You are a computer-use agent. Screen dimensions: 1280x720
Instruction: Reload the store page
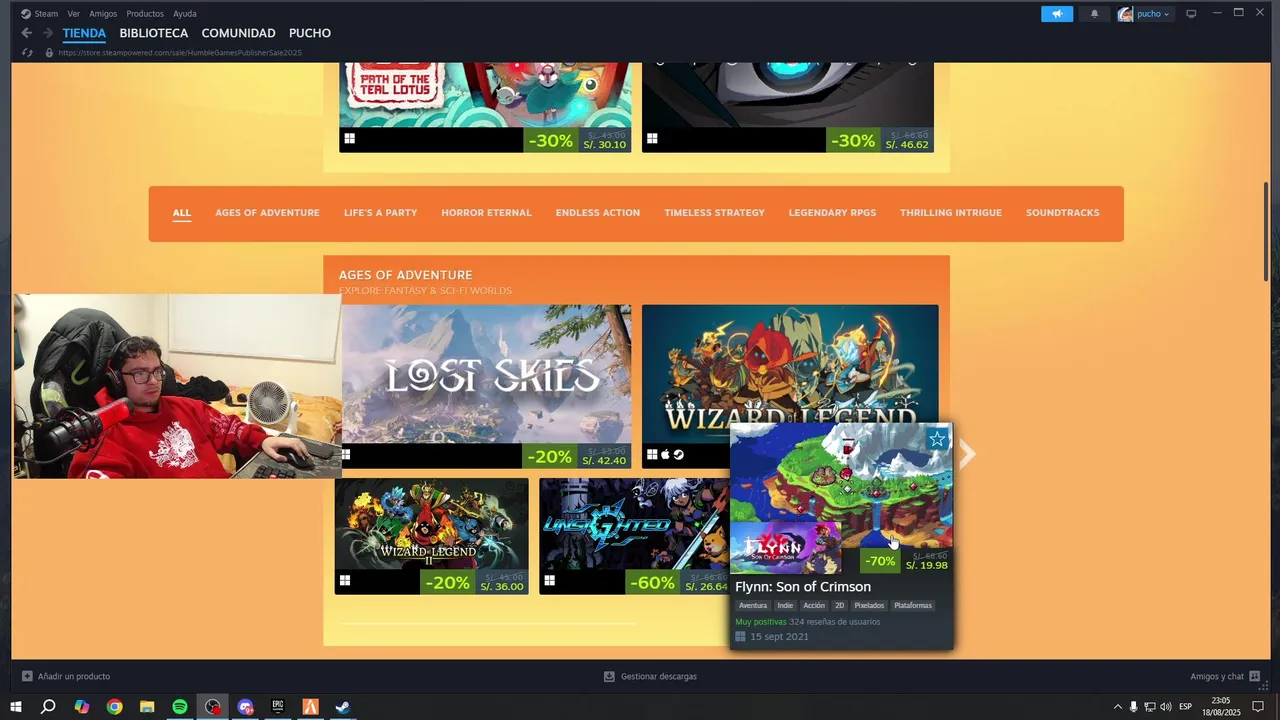click(27, 52)
